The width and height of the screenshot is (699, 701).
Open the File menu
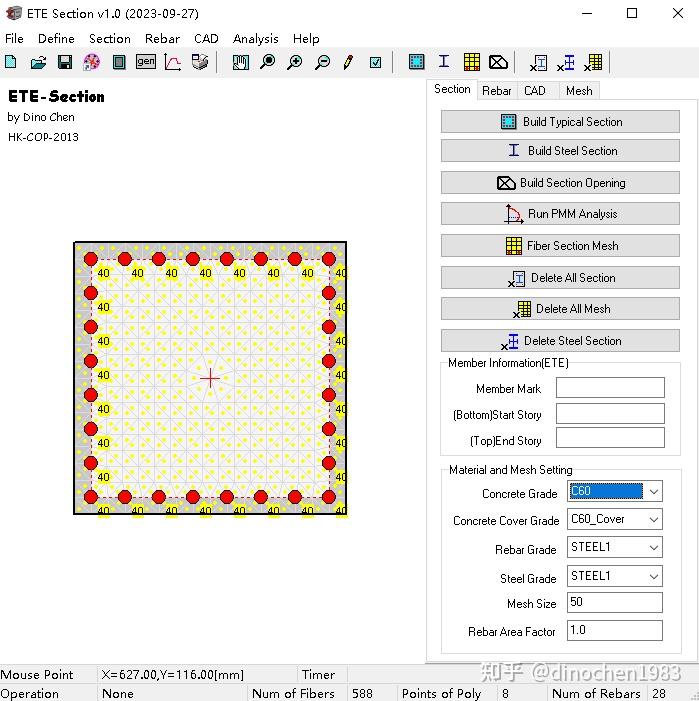pos(14,38)
